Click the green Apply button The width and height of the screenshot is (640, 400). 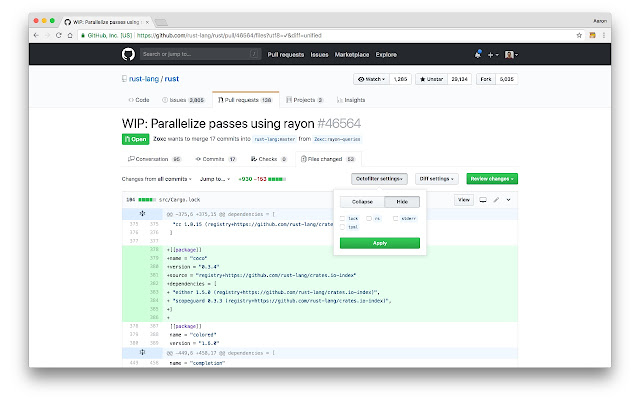tap(380, 243)
